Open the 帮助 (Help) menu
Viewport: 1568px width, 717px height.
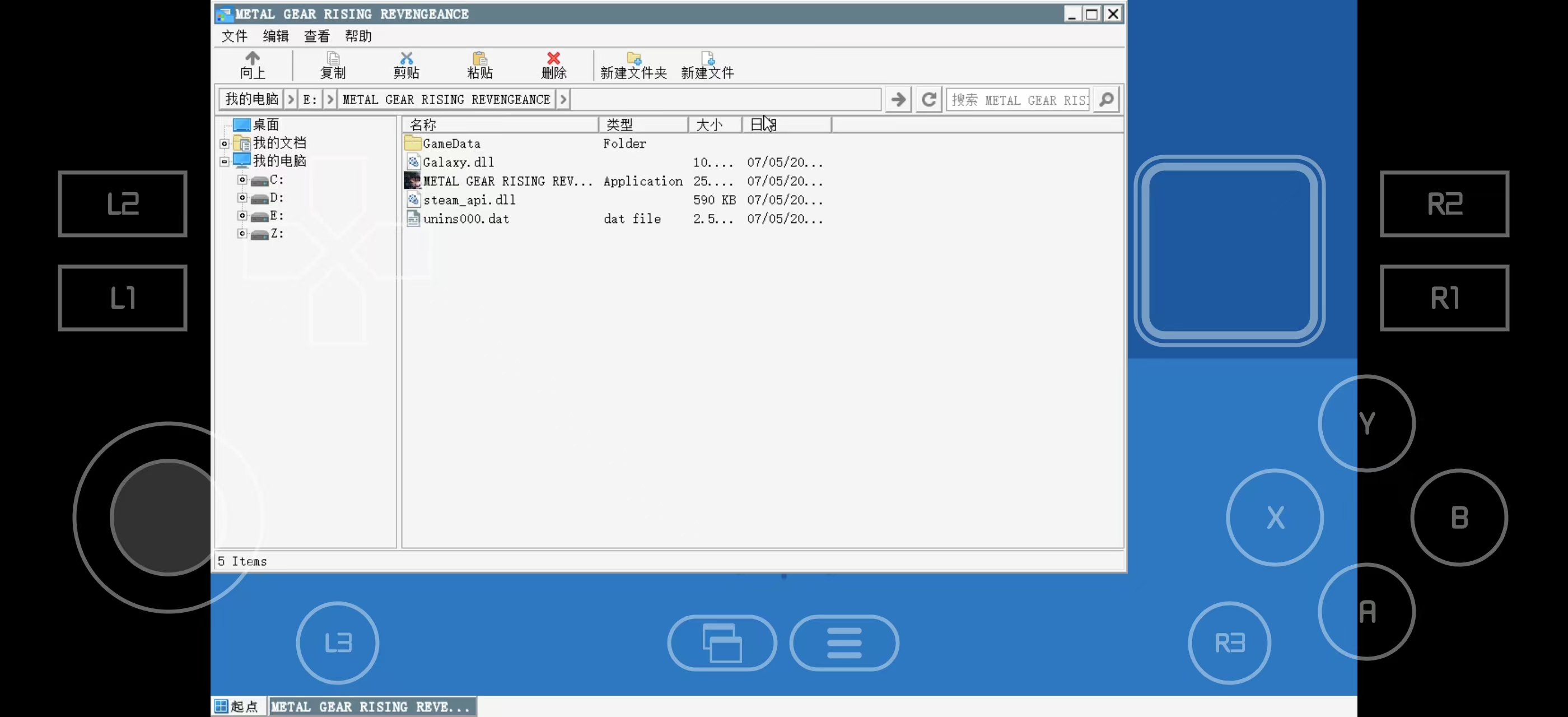click(358, 36)
